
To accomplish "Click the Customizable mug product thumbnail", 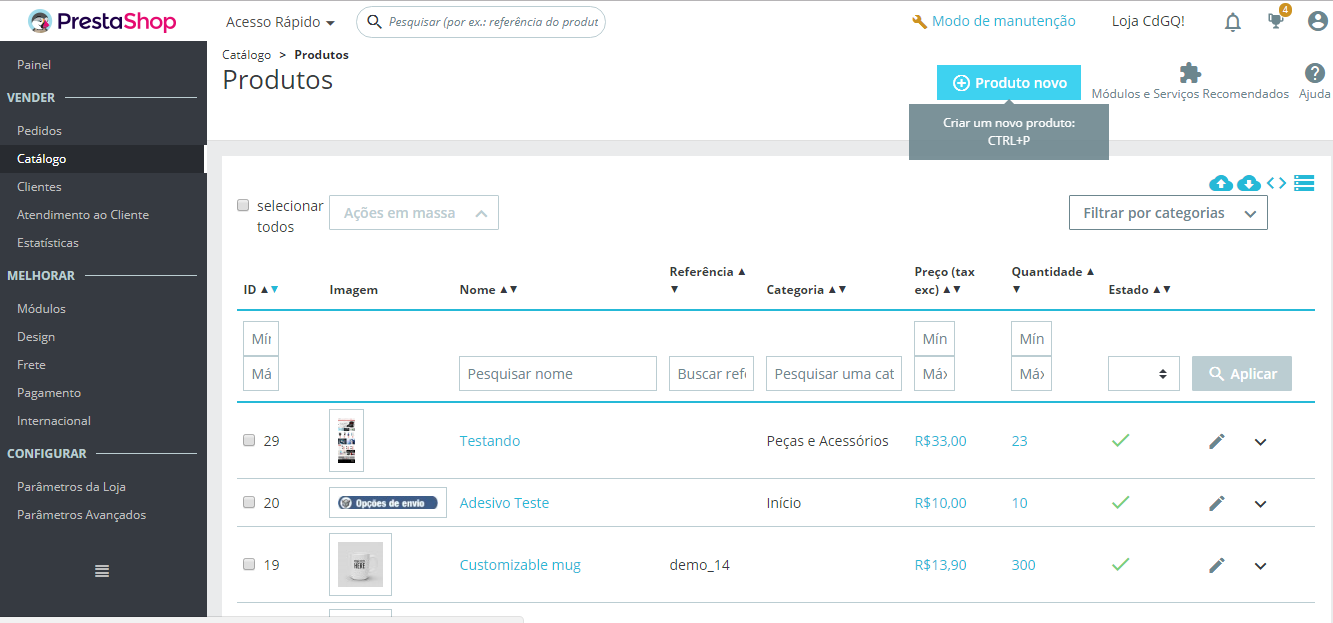I will pyautogui.click(x=360, y=564).
